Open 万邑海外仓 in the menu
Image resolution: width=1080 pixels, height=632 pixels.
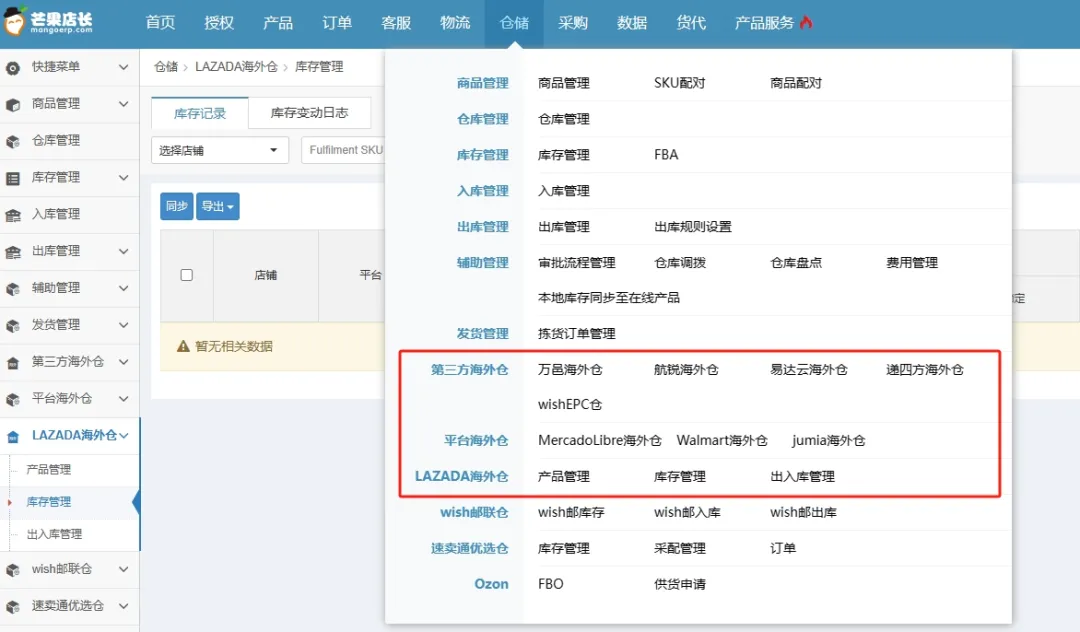coord(570,370)
